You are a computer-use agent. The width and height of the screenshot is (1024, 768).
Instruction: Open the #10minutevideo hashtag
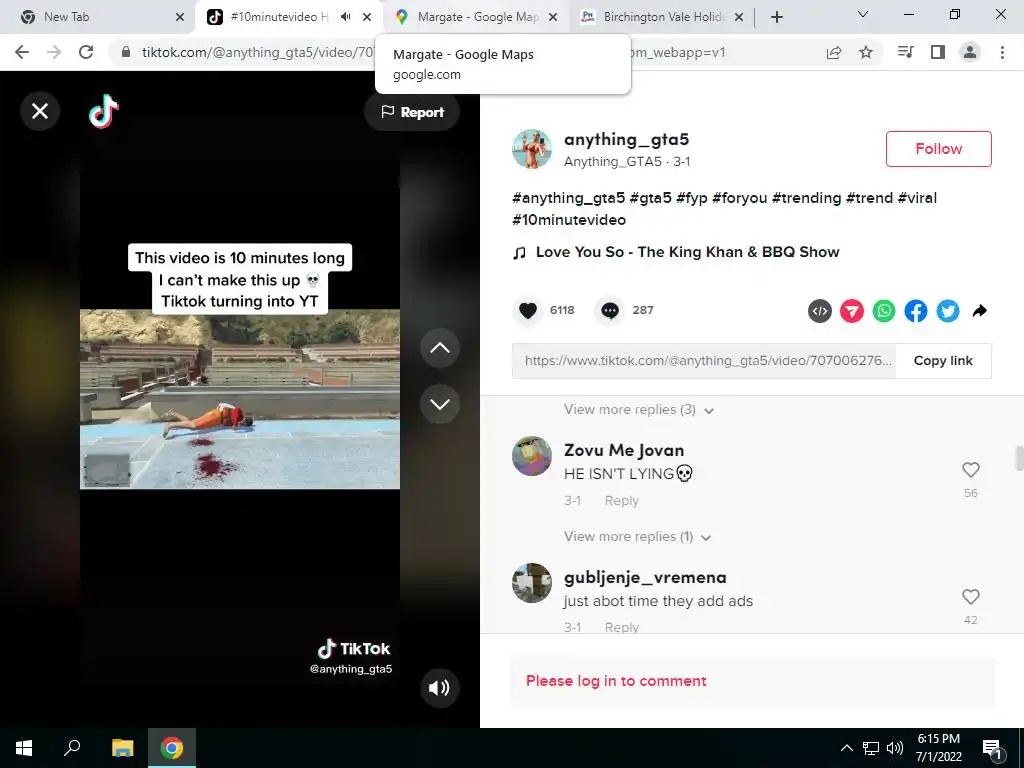[569, 220]
